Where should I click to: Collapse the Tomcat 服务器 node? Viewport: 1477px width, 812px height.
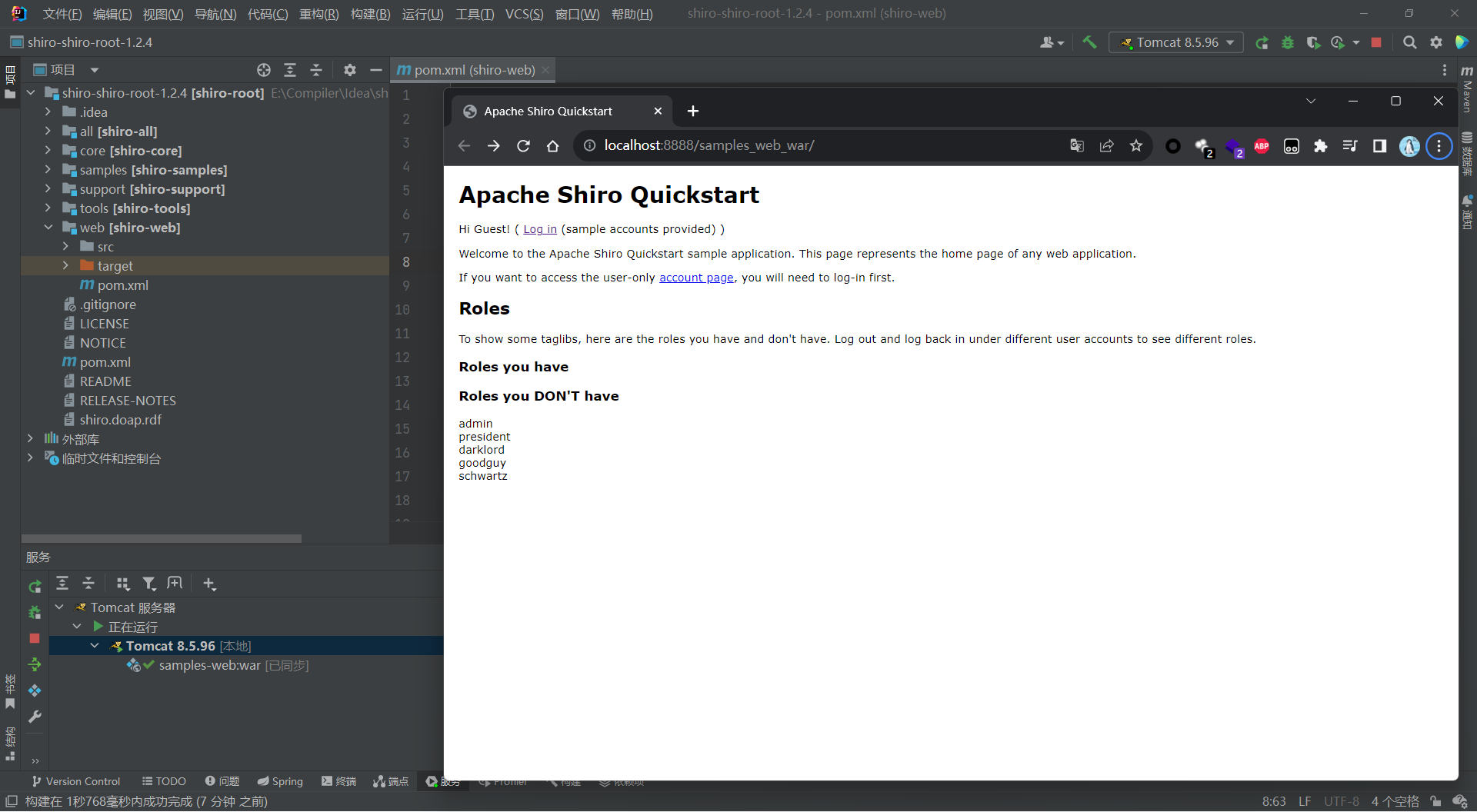59,607
